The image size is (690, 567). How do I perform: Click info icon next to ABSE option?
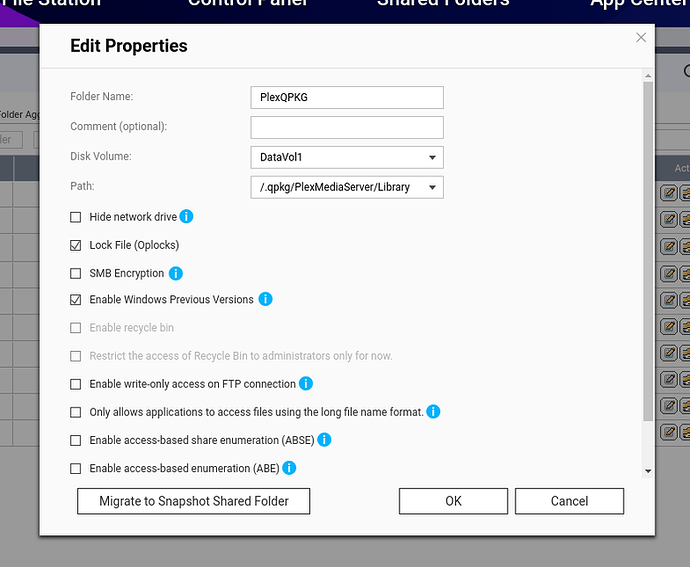pyautogui.click(x=324, y=440)
